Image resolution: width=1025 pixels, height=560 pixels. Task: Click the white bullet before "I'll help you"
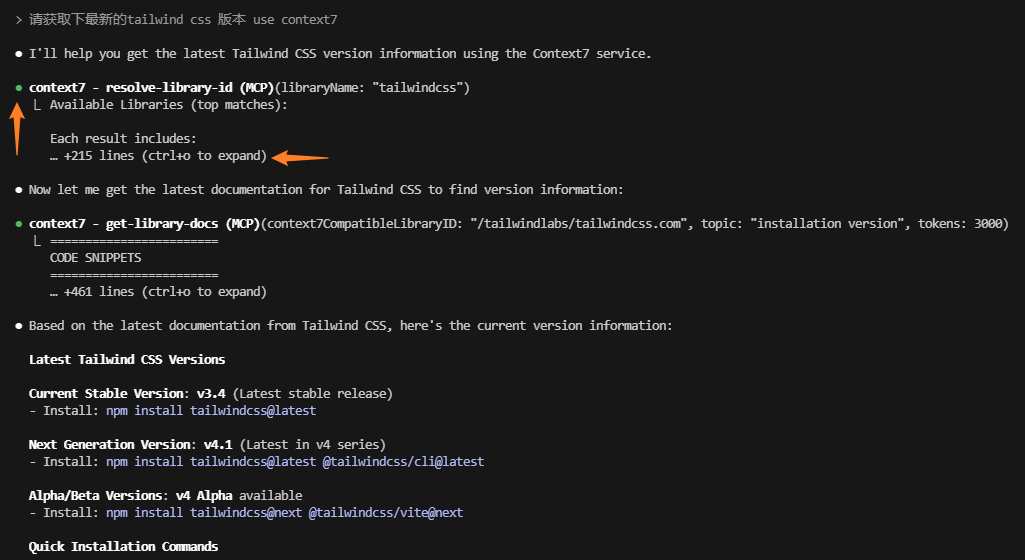click(18, 54)
